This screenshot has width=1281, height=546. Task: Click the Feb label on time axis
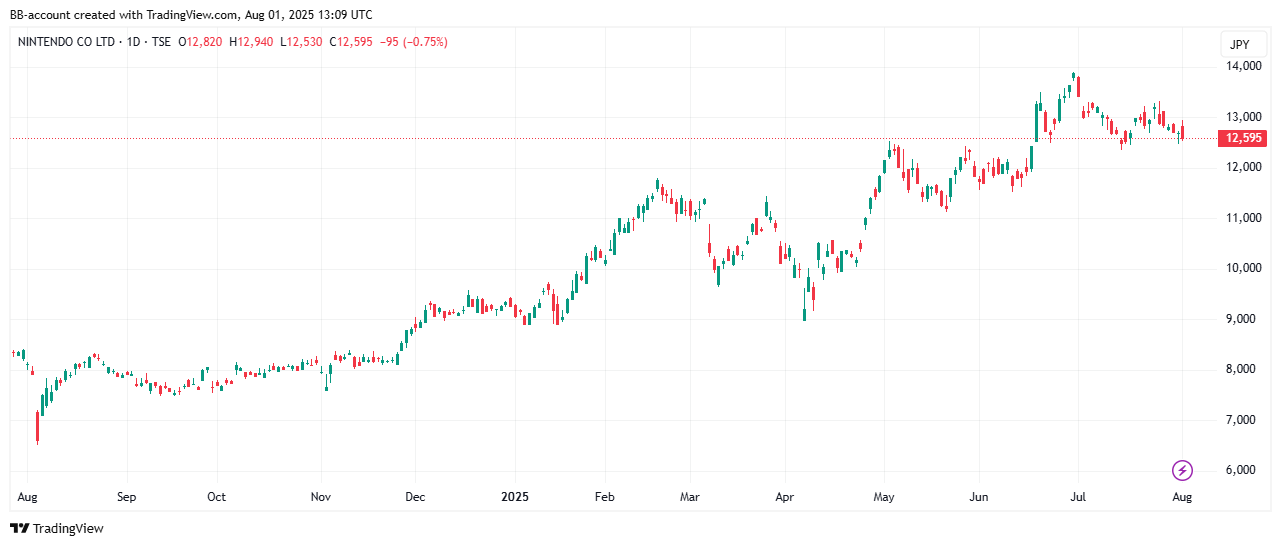point(603,496)
